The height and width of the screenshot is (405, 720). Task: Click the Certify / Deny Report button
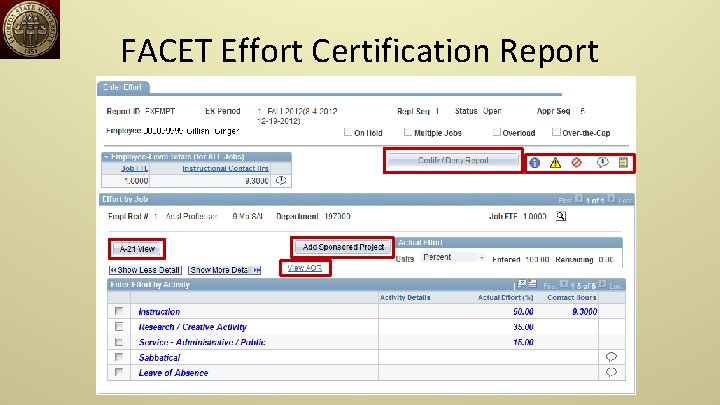[453, 160]
